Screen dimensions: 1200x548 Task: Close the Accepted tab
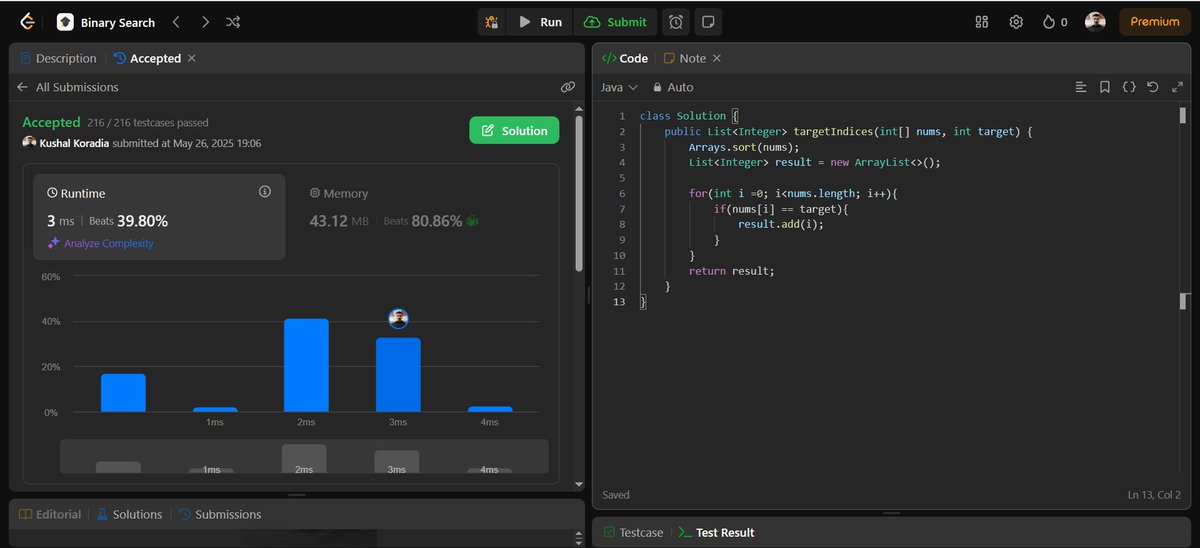coord(192,58)
